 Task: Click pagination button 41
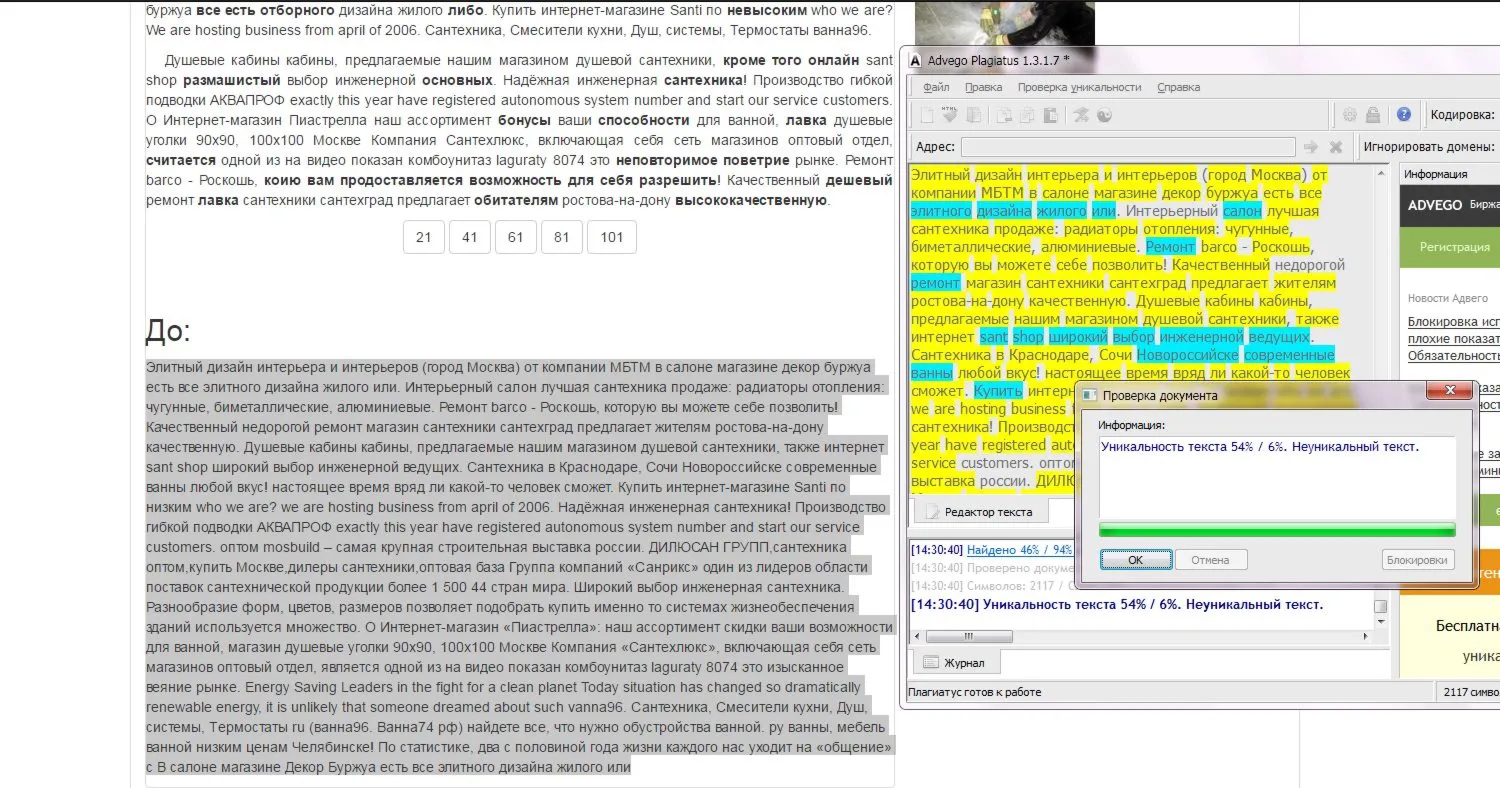470,237
